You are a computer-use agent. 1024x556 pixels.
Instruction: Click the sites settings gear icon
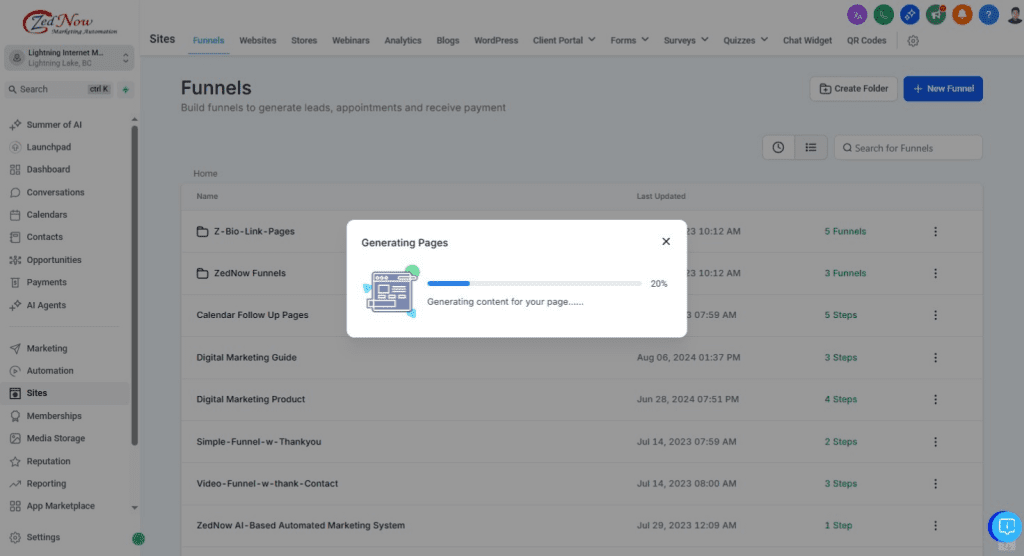(913, 41)
